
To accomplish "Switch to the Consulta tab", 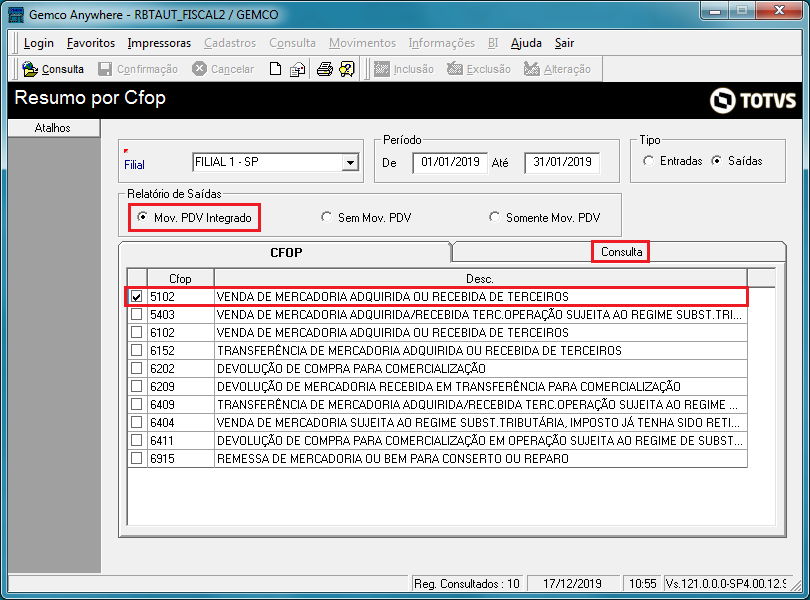I will pos(621,252).
